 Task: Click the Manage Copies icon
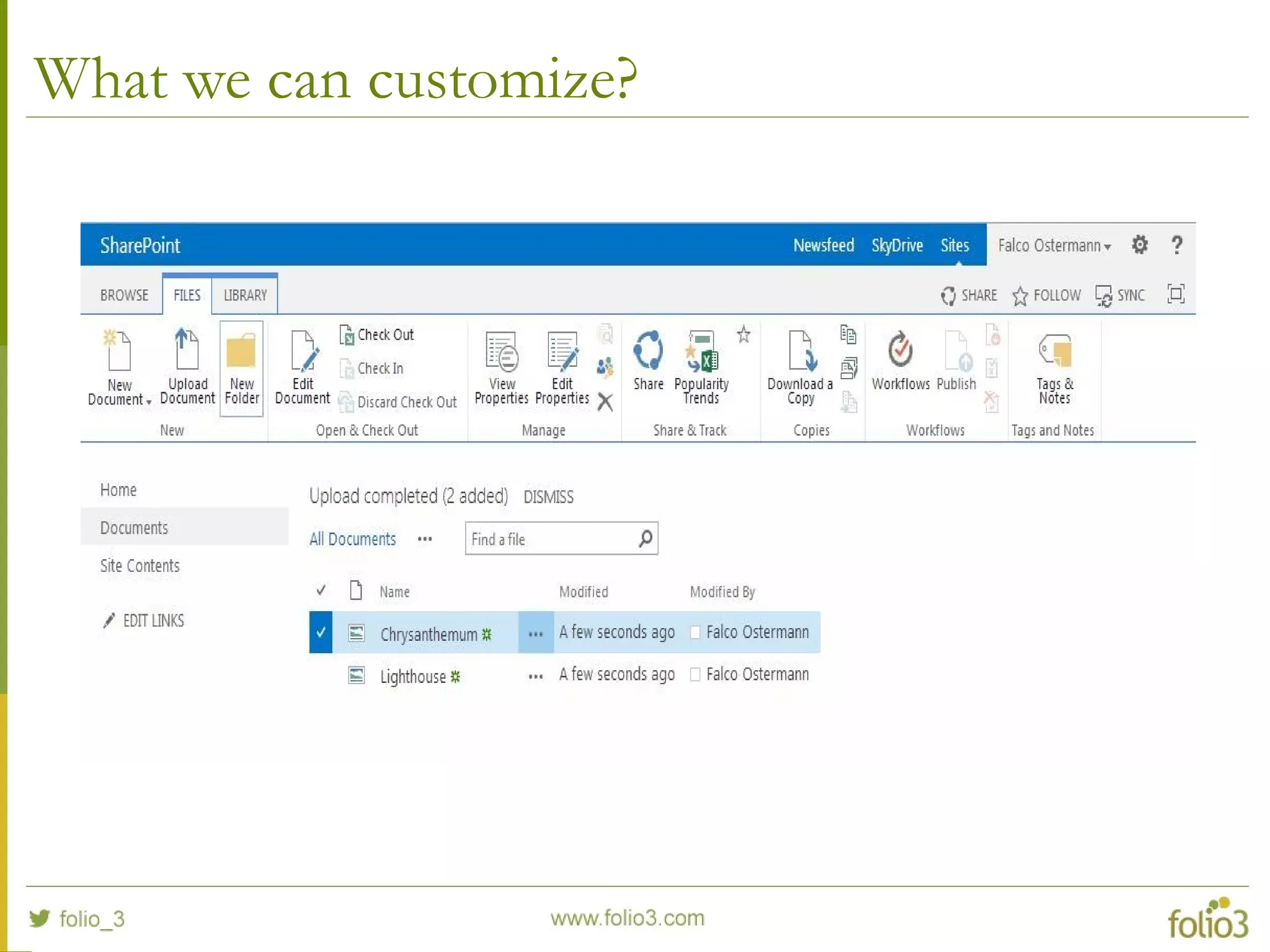pyautogui.click(x=849, y=368)
